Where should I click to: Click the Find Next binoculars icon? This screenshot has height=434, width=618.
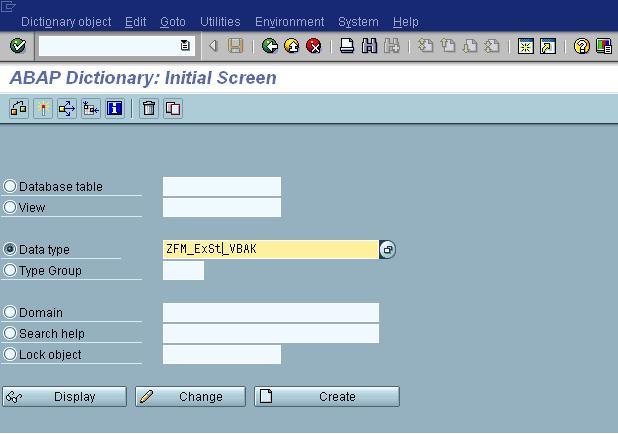391,46
